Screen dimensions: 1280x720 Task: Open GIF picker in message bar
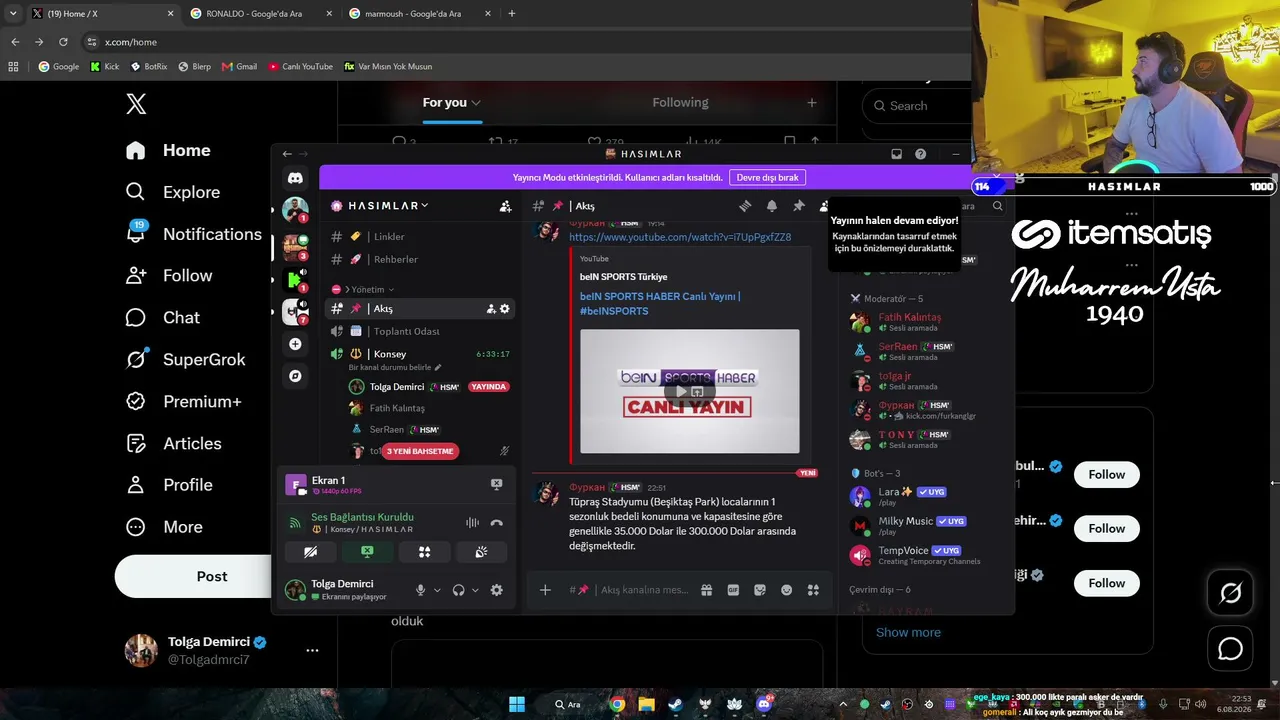(733, 590)
